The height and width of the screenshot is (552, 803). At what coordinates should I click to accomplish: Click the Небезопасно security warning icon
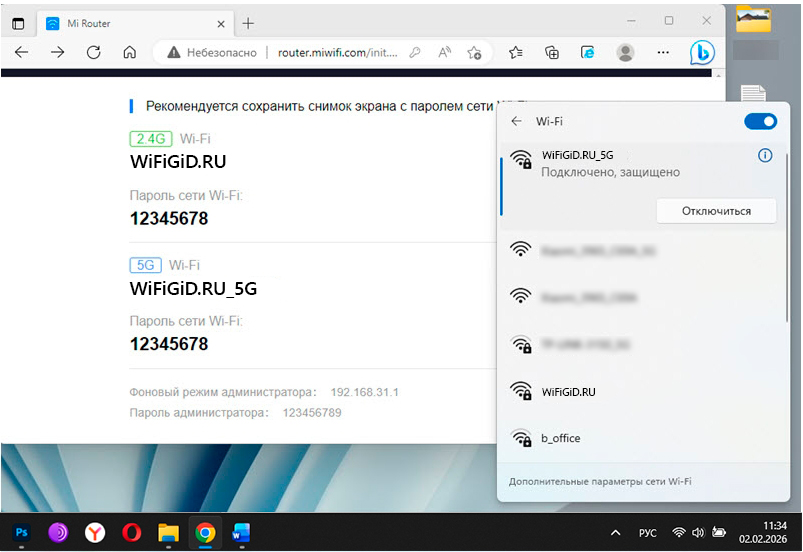(174, 52)
